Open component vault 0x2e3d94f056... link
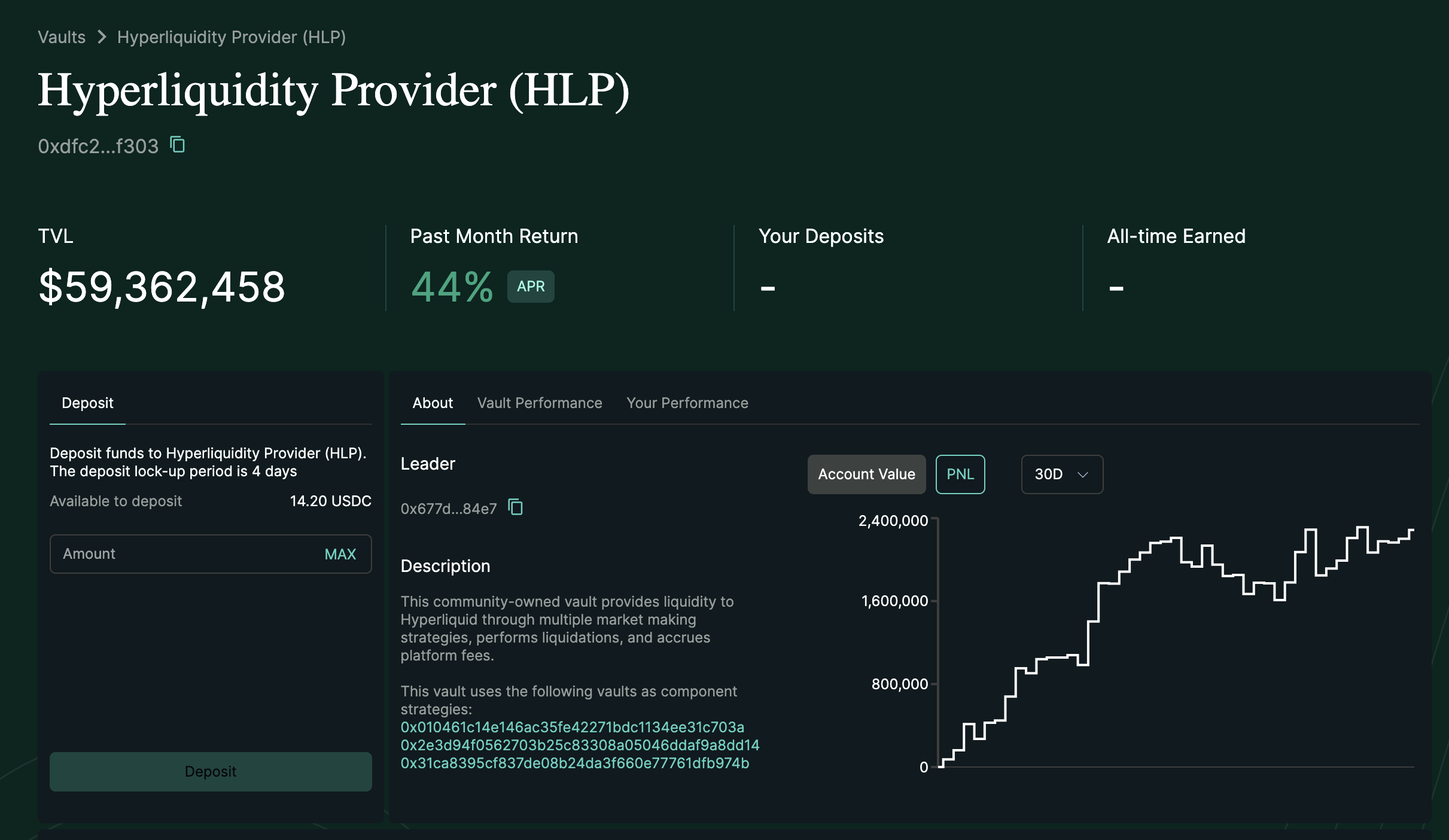 [579, 745]
